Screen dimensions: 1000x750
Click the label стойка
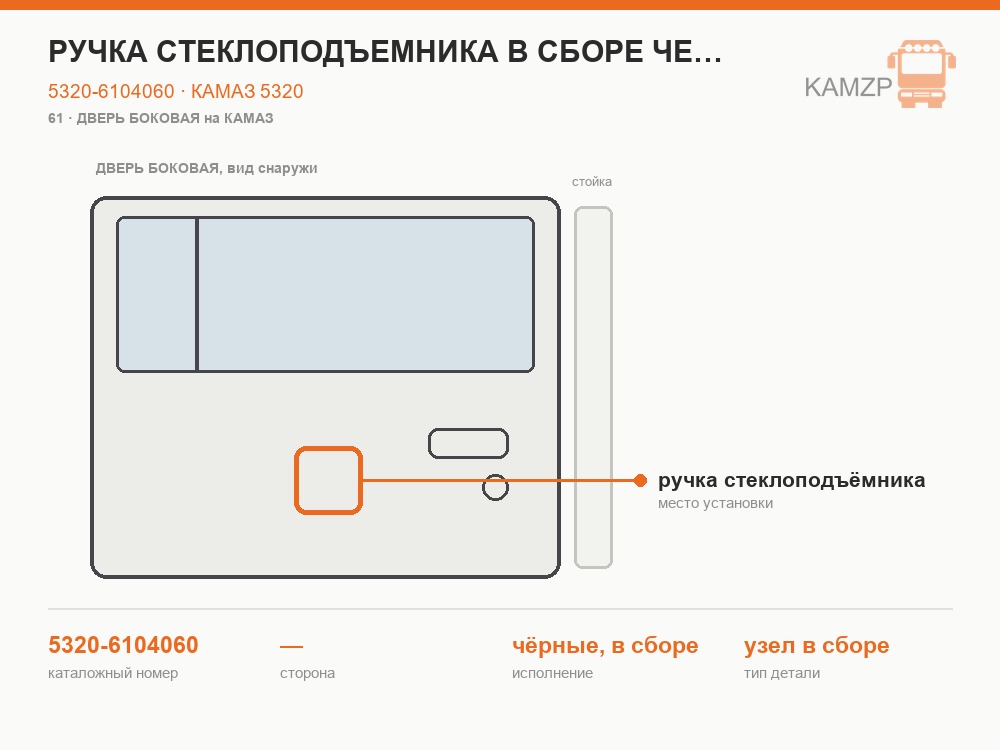pyautogui.click(x=592, y=182)
